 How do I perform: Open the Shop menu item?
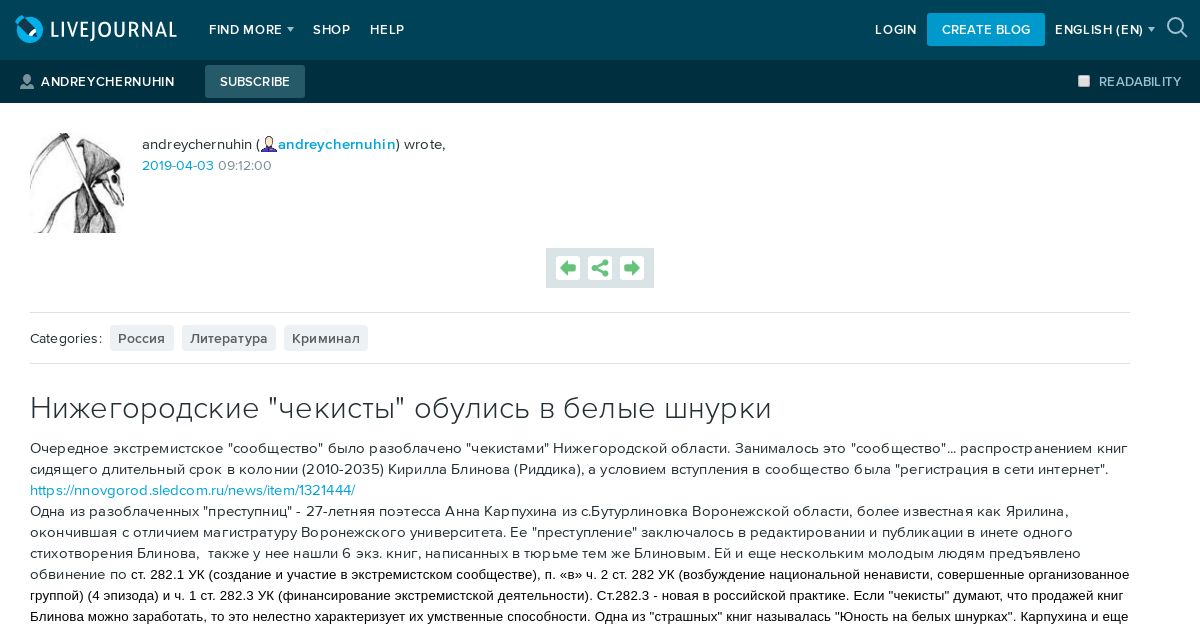coord(331,30)
